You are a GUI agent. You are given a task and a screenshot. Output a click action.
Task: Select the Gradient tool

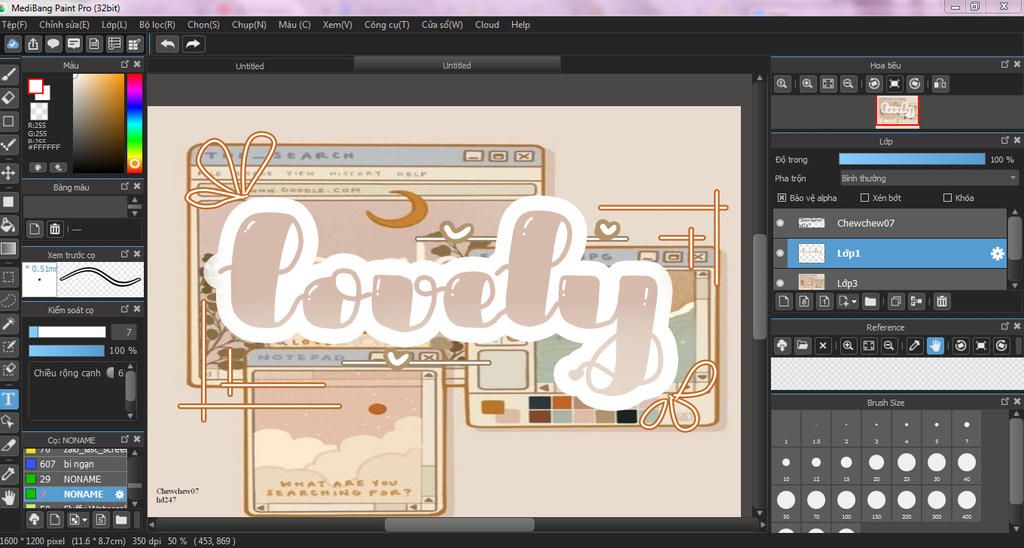click(x=8, y=248)
